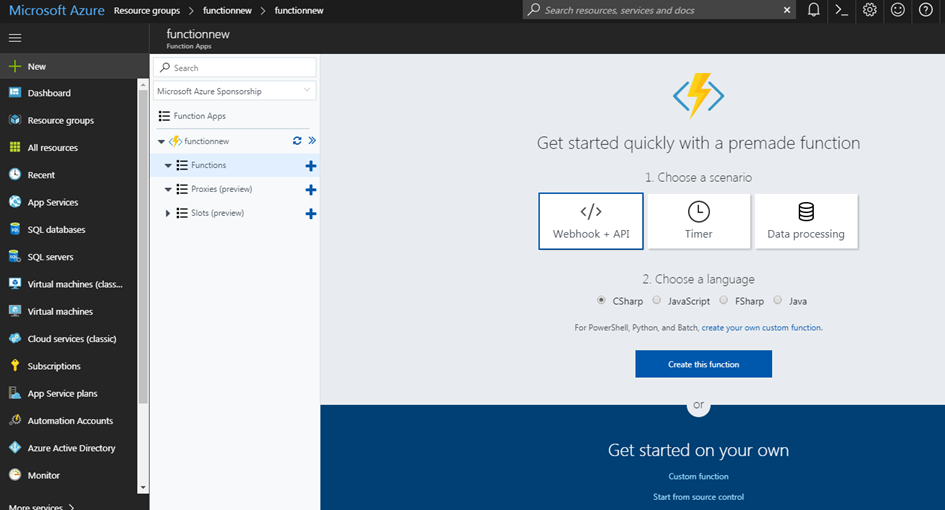Select the JavaScript language option

[x=656, y=300]
